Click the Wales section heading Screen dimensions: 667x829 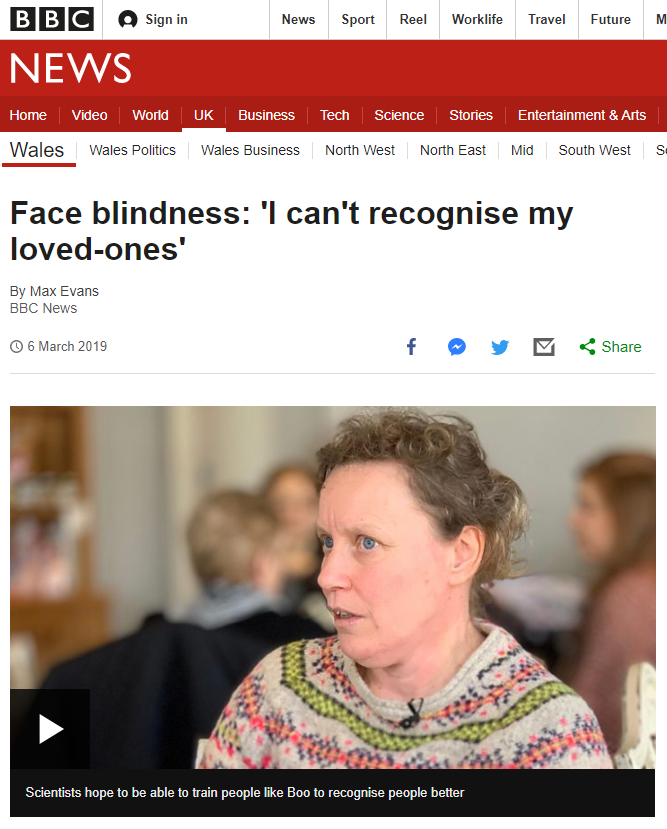point(37,150)
